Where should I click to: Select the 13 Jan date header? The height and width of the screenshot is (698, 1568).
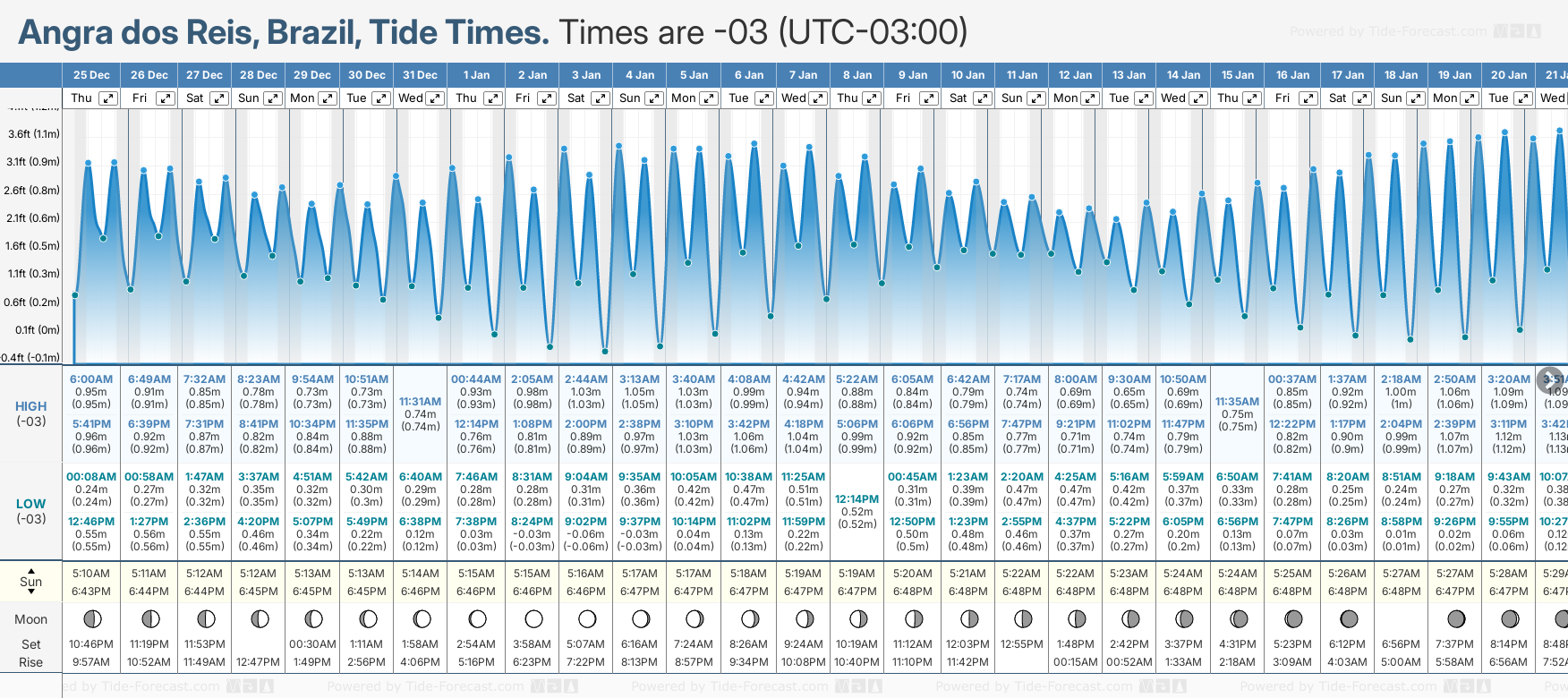(x=1129, y=75)
